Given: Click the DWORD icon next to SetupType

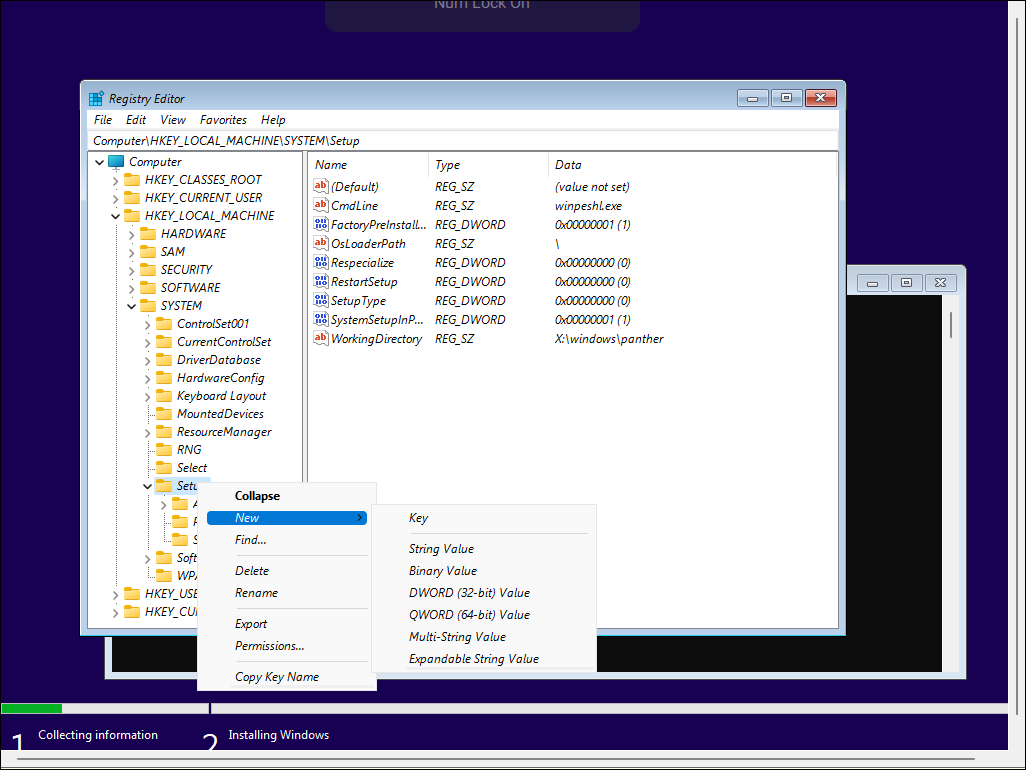Looking at the screenshot, I should coord(320,300).
